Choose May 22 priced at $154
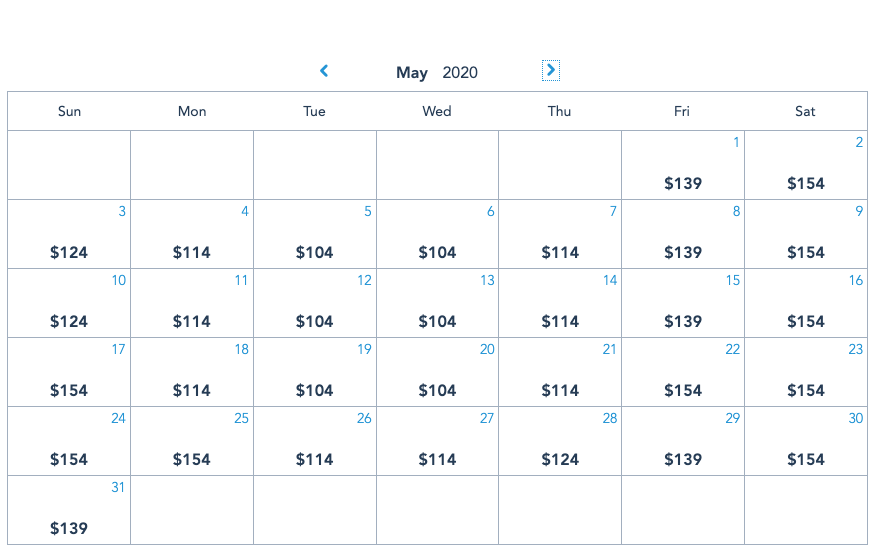879x560 pixels. (x=683, y=373)
